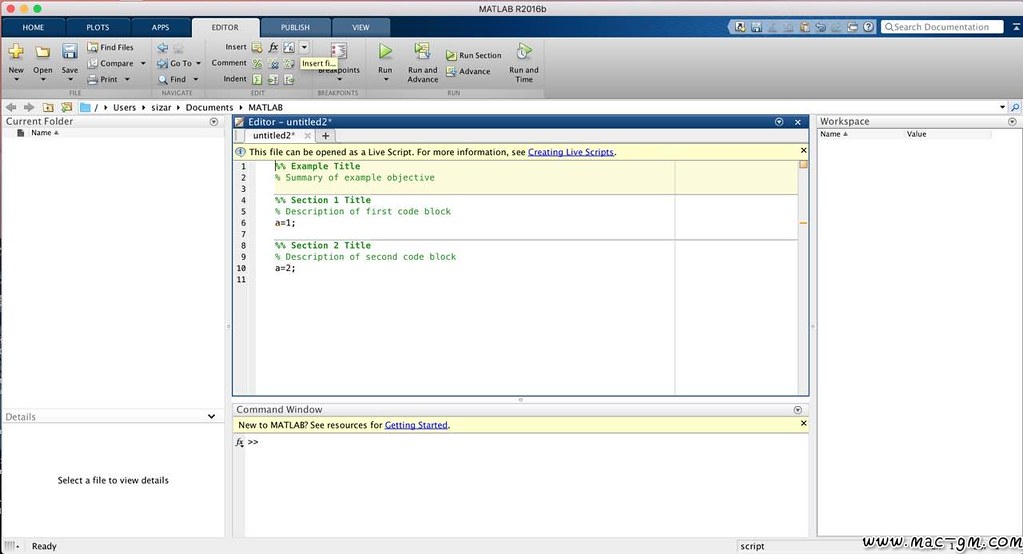Open the New dropdown arrow
This screenshot has height=554, width=1023.
[16, 80]
